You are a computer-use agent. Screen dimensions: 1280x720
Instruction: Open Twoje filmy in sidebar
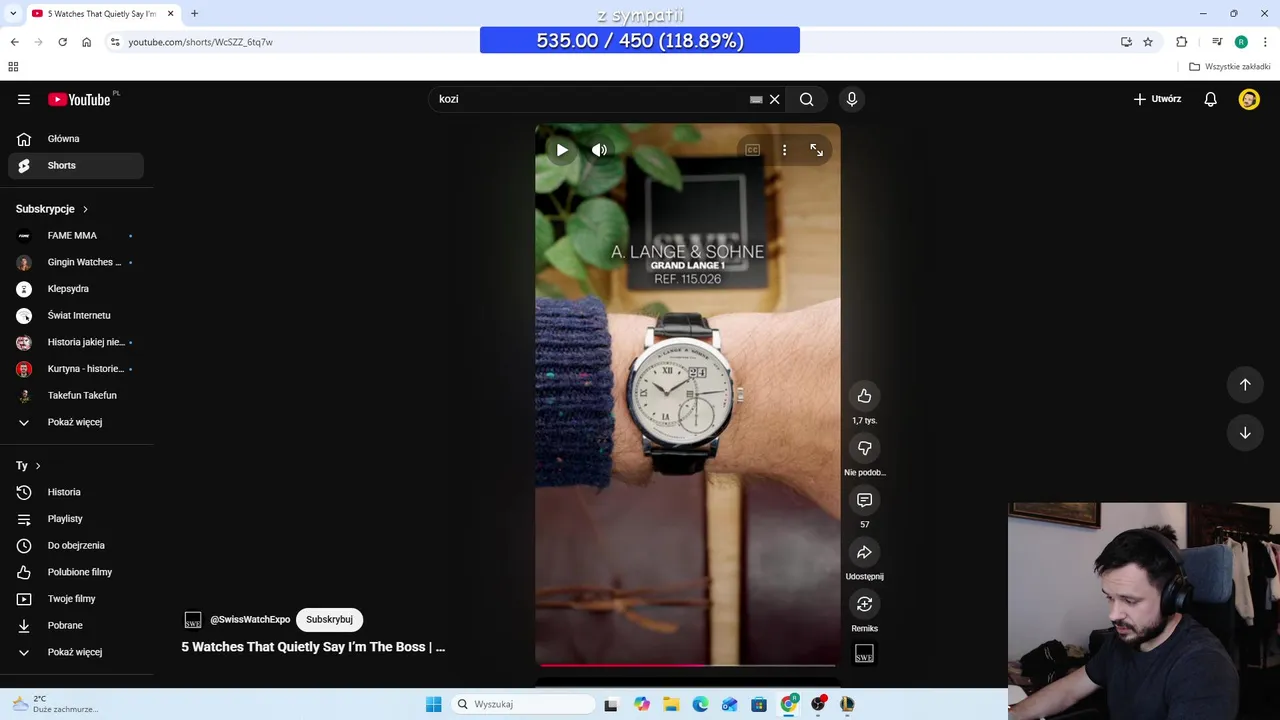click(x=76, y=599)
